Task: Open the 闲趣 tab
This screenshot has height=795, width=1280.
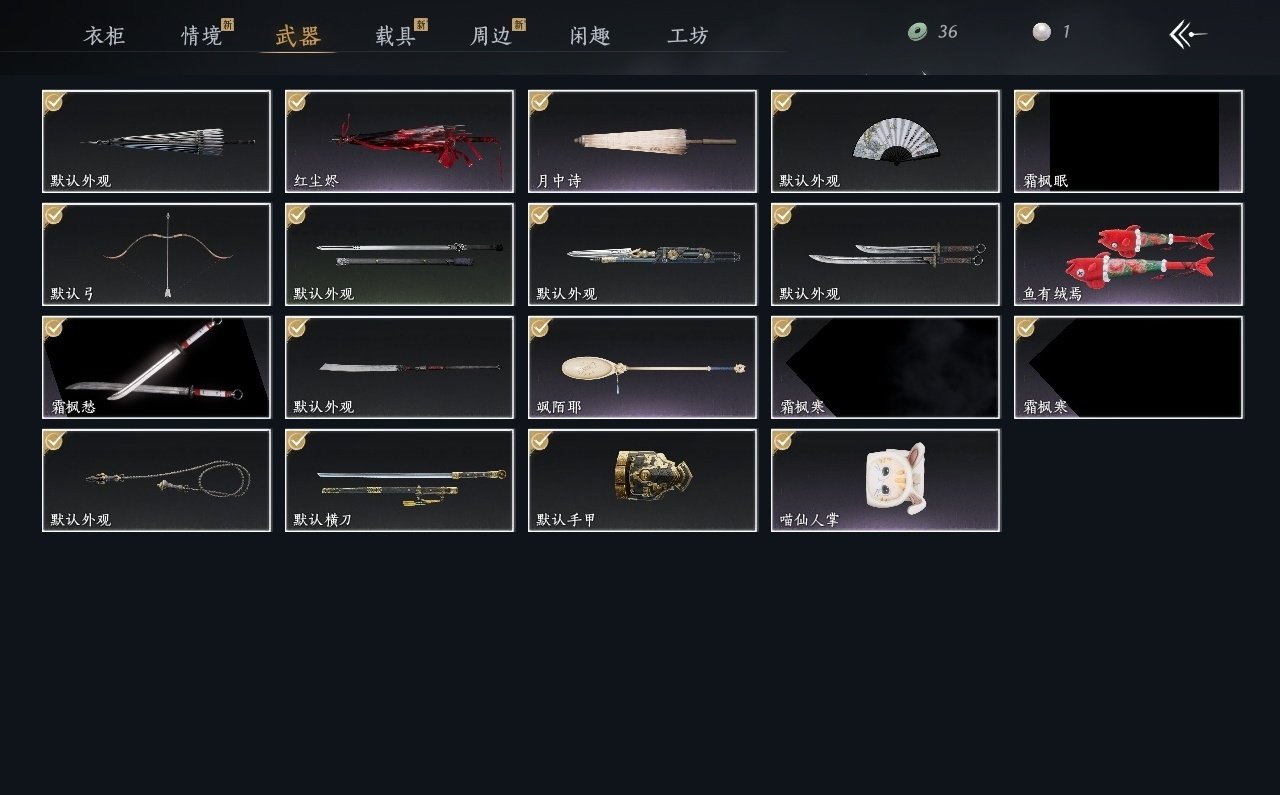Action: coord(590,36)
